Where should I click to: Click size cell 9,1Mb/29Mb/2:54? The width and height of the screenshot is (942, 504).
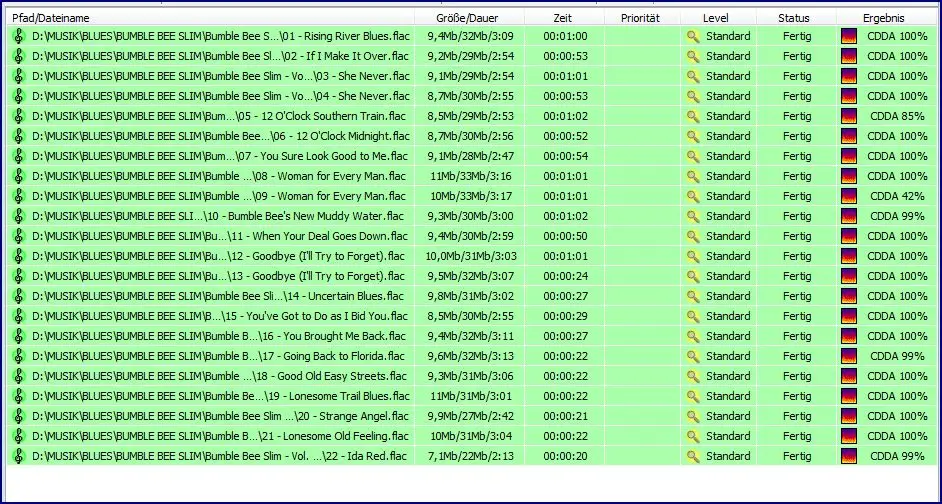point(470,76)
